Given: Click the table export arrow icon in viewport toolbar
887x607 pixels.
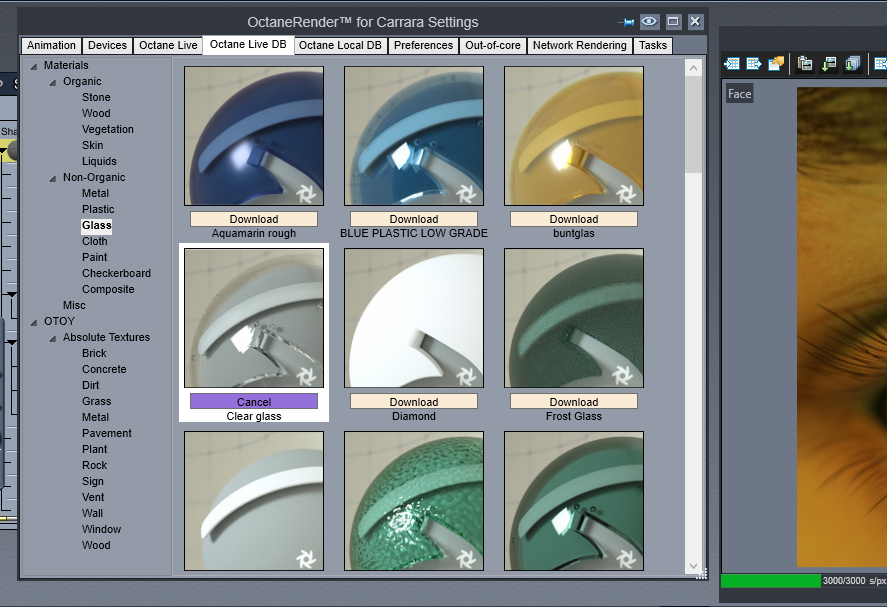Looking at the screenshot, I should (x=753, y=63).
